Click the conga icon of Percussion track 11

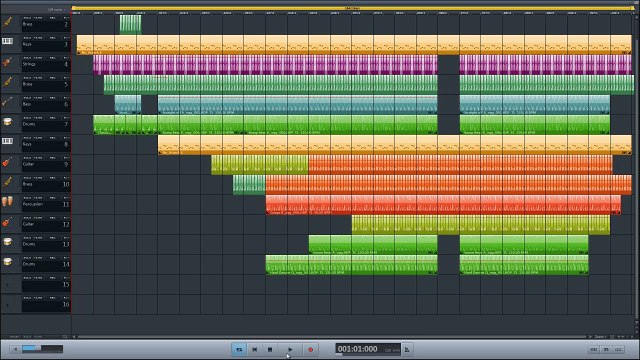coord(7,202)
